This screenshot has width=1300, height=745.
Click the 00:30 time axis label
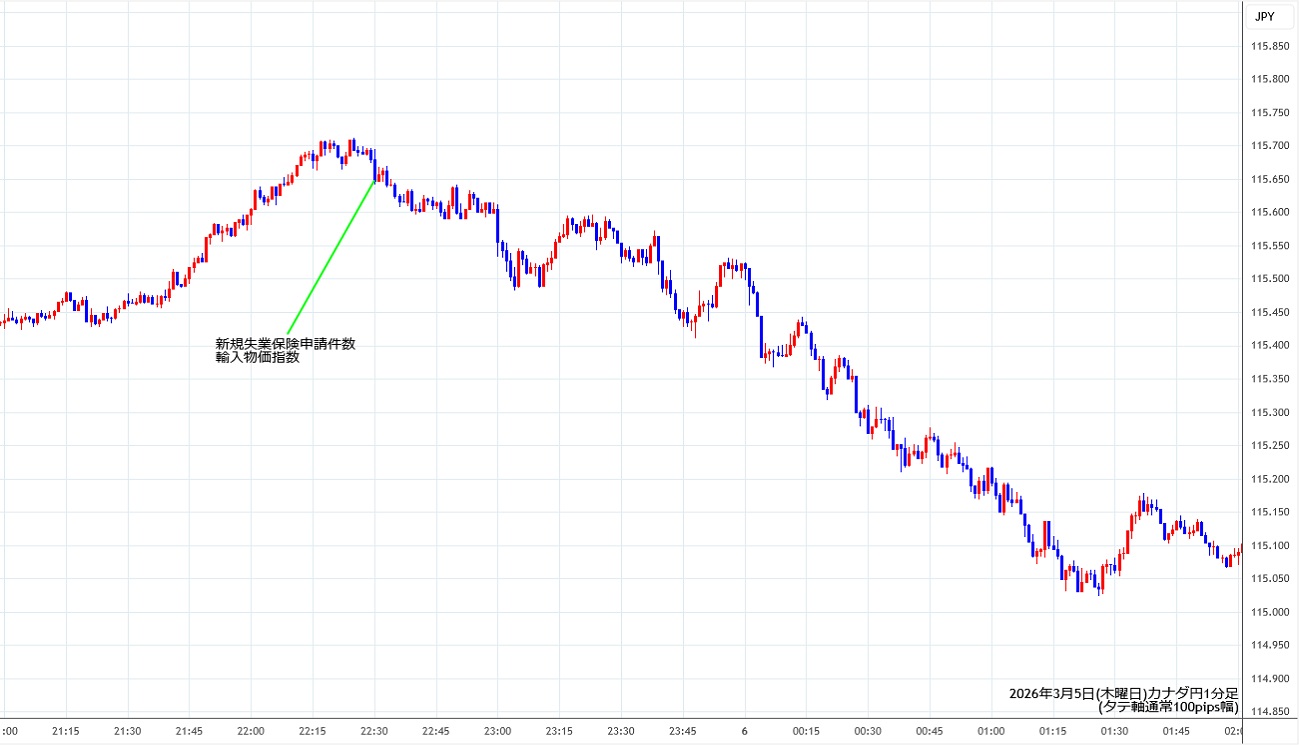[867, 731]
